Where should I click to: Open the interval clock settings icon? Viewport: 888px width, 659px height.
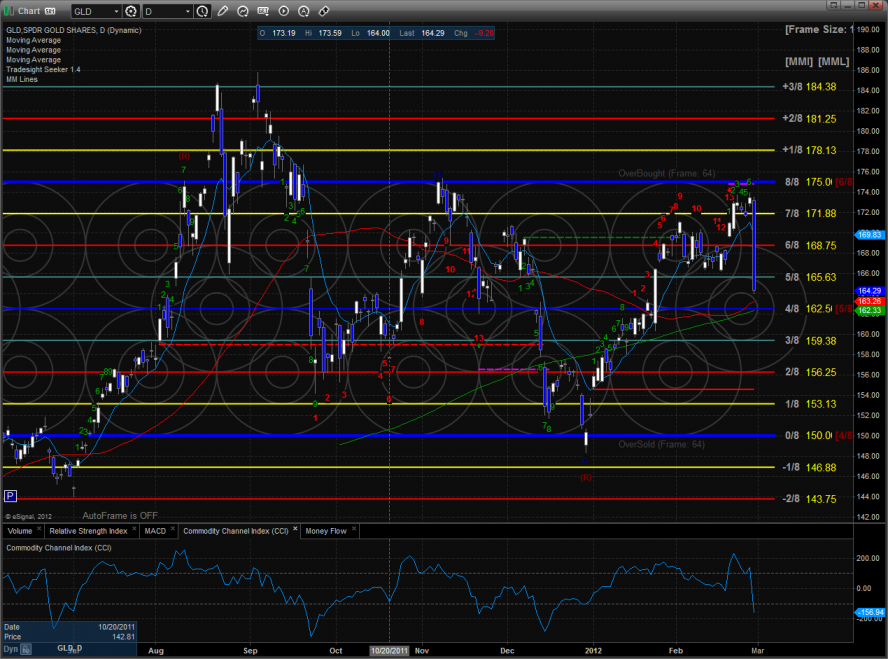pyautogui.click(x=204, y=12)
